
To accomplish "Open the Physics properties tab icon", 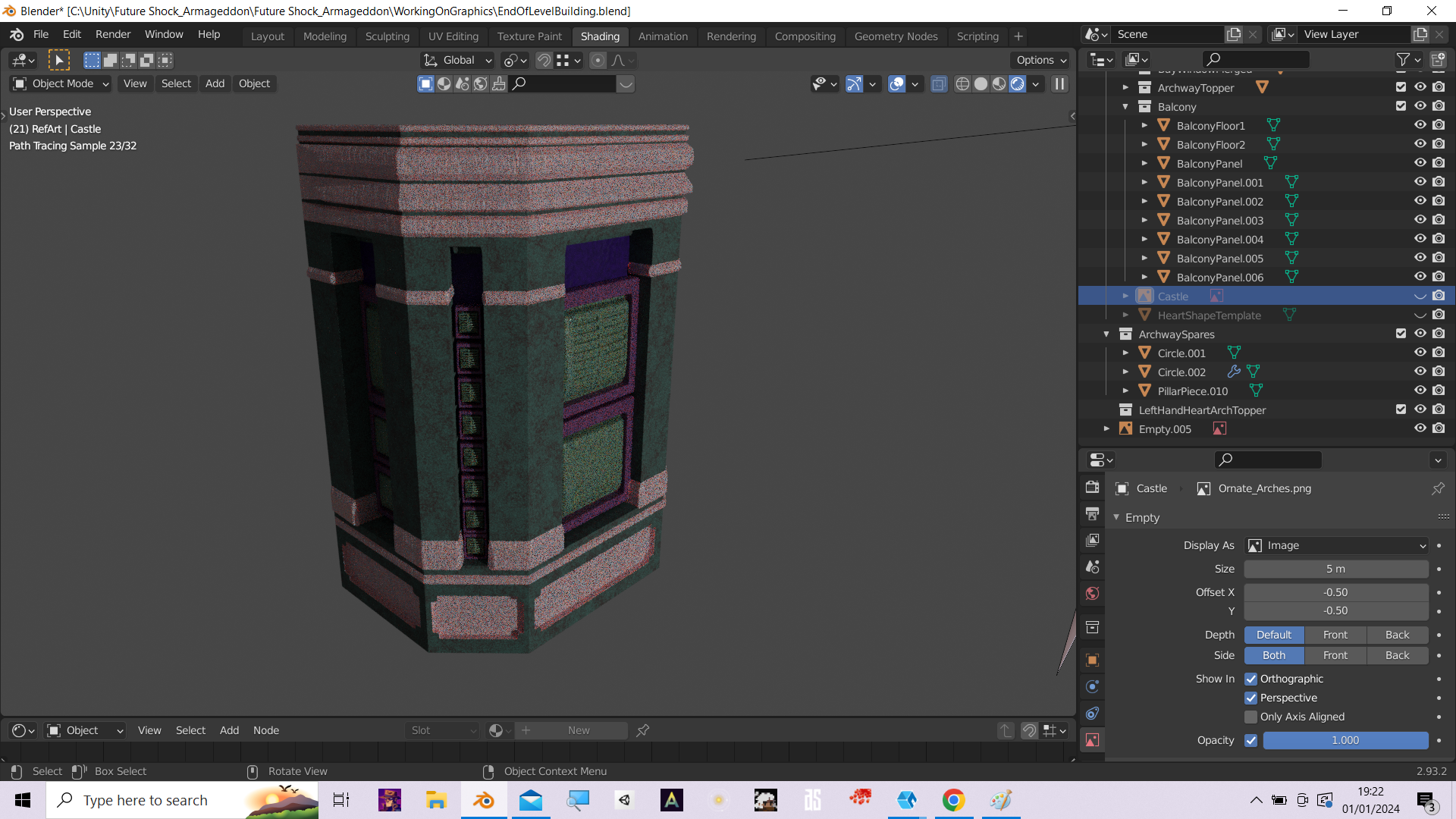I will pyautogui.click(x=1092, y=686).
